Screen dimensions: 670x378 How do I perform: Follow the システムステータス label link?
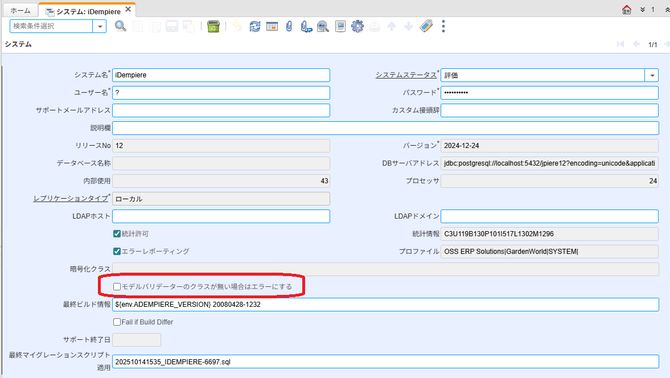(x=406, y=75)
